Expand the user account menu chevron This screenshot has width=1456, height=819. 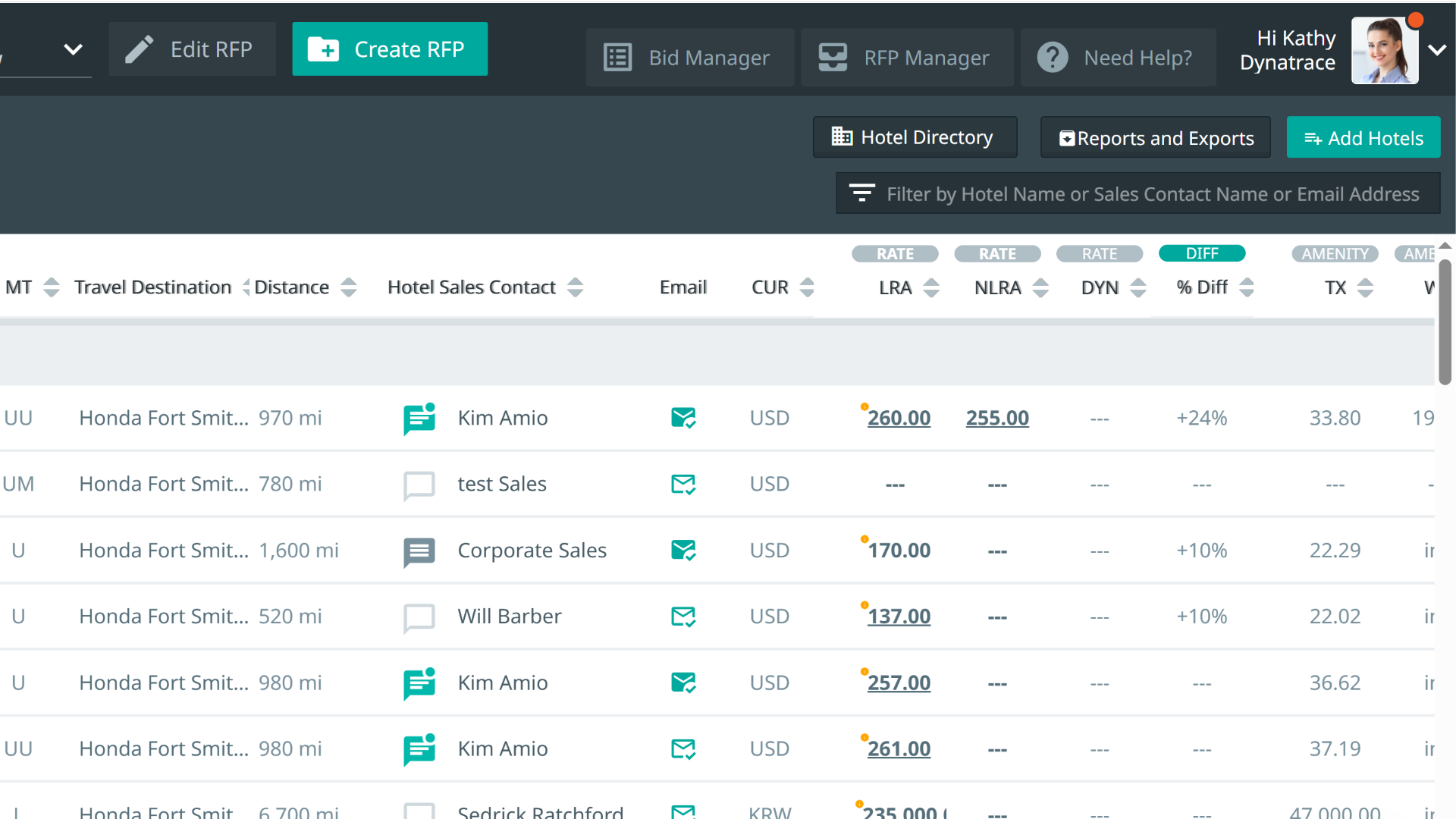1437,50
